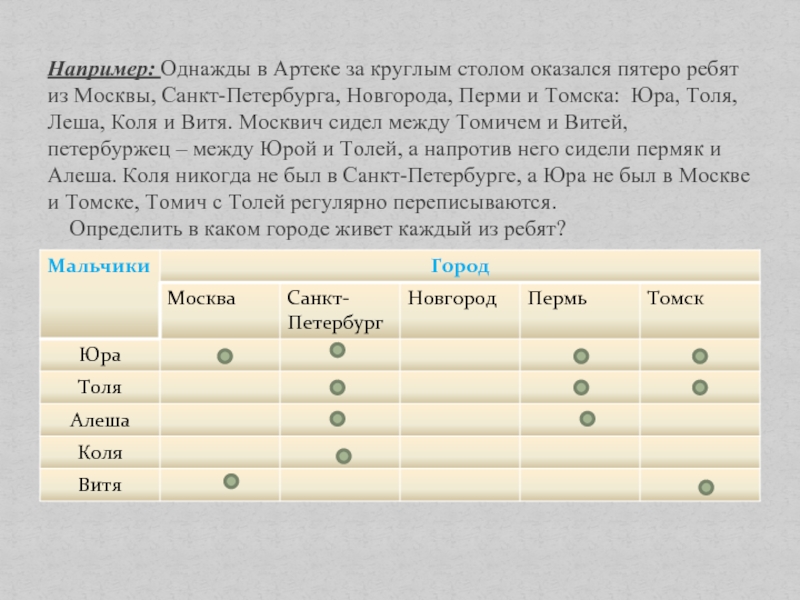Click the empty Москва cell in Коля row
800x600 pixels.
(220, 452)
